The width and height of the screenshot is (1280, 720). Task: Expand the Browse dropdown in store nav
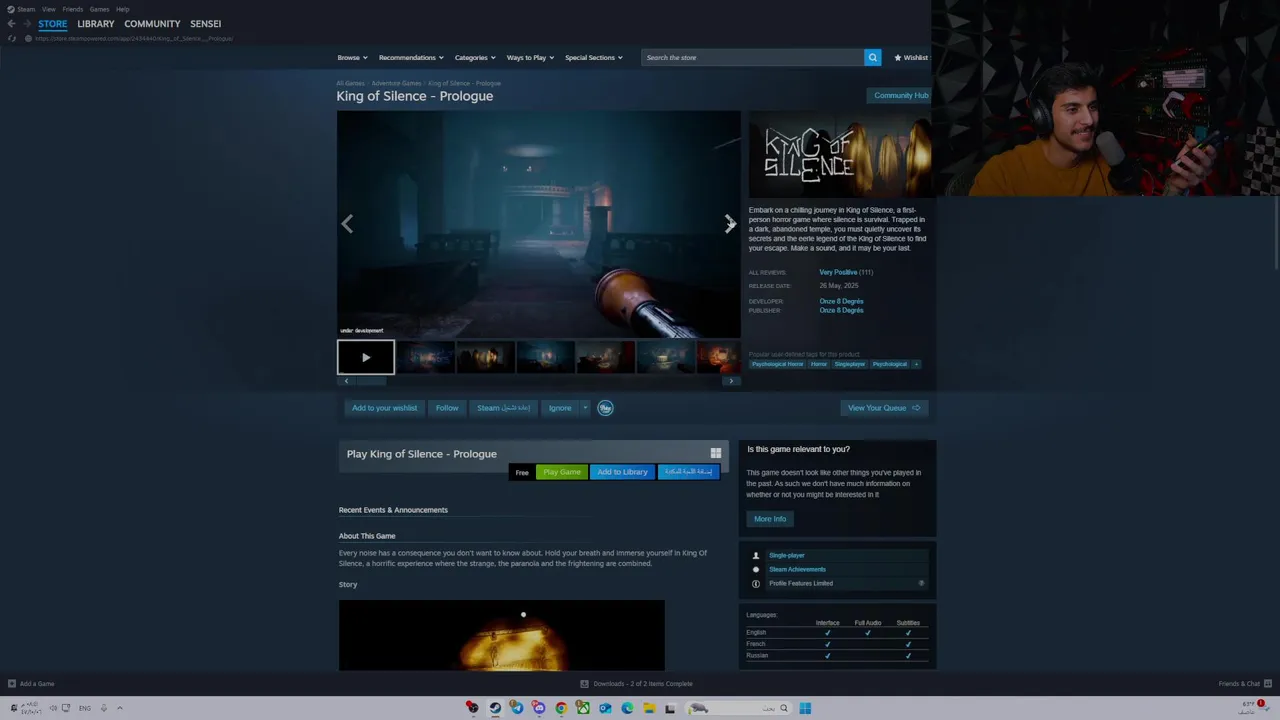point(352,58)
